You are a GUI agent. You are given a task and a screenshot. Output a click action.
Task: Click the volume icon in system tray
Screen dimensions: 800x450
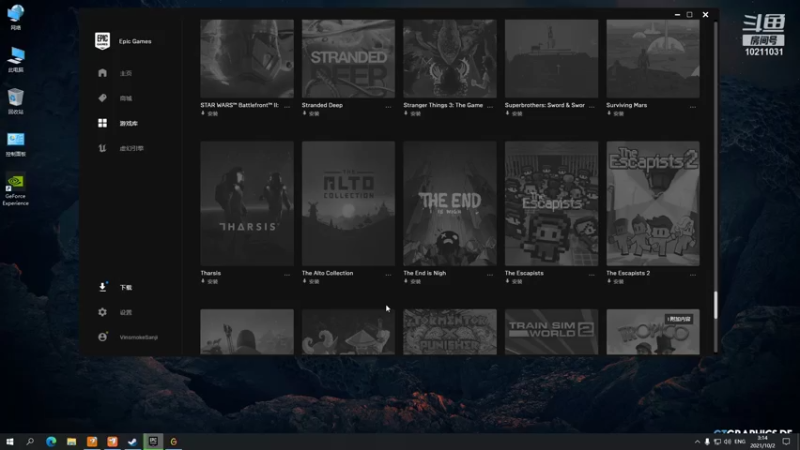(727, 441)
